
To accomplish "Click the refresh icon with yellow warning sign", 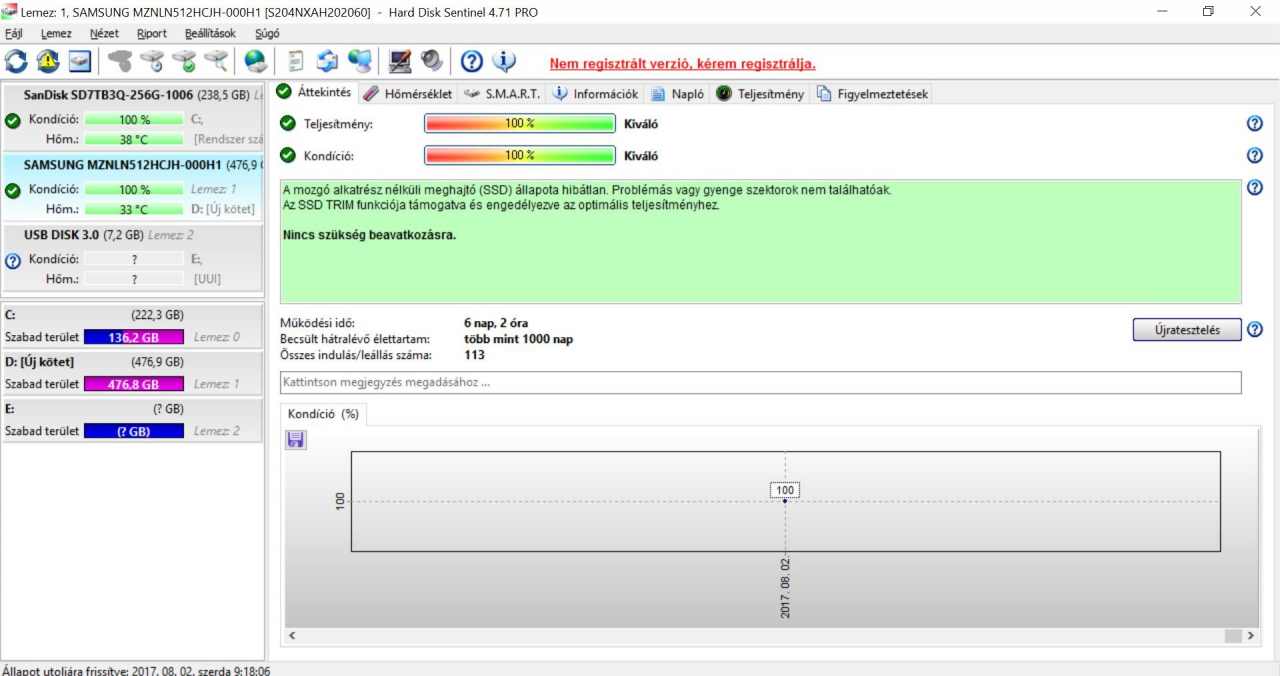I will click(48, 62).
